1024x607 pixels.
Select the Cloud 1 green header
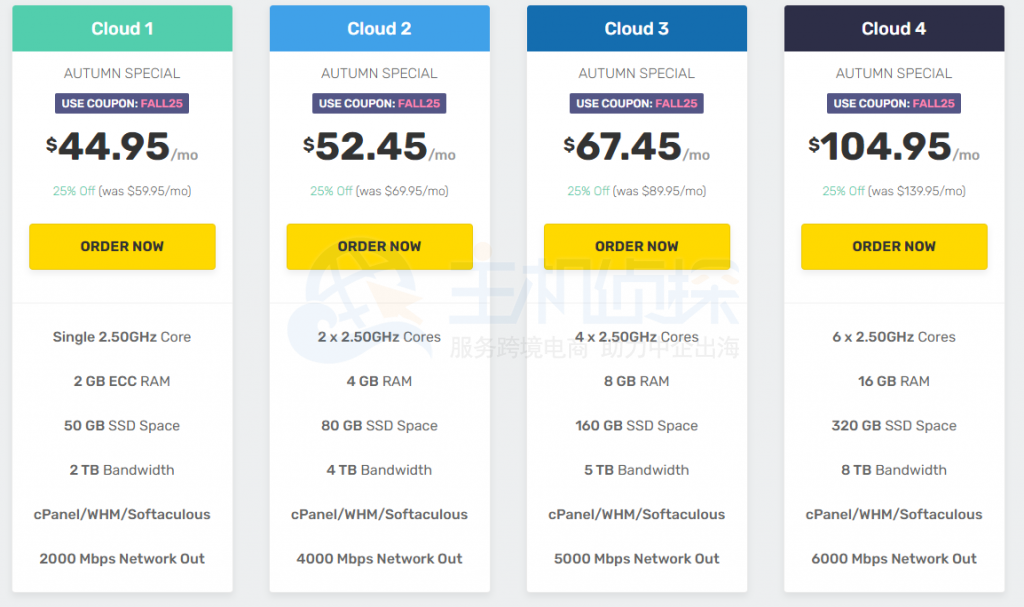(122, 29)
